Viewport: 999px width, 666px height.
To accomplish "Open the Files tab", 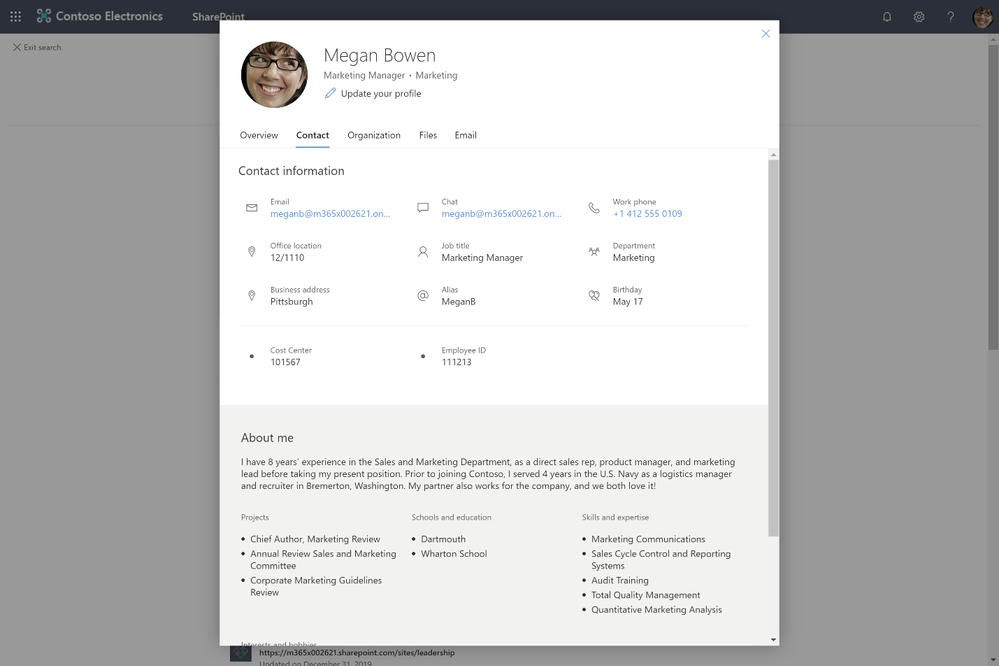I will click(x=428, y=135).
